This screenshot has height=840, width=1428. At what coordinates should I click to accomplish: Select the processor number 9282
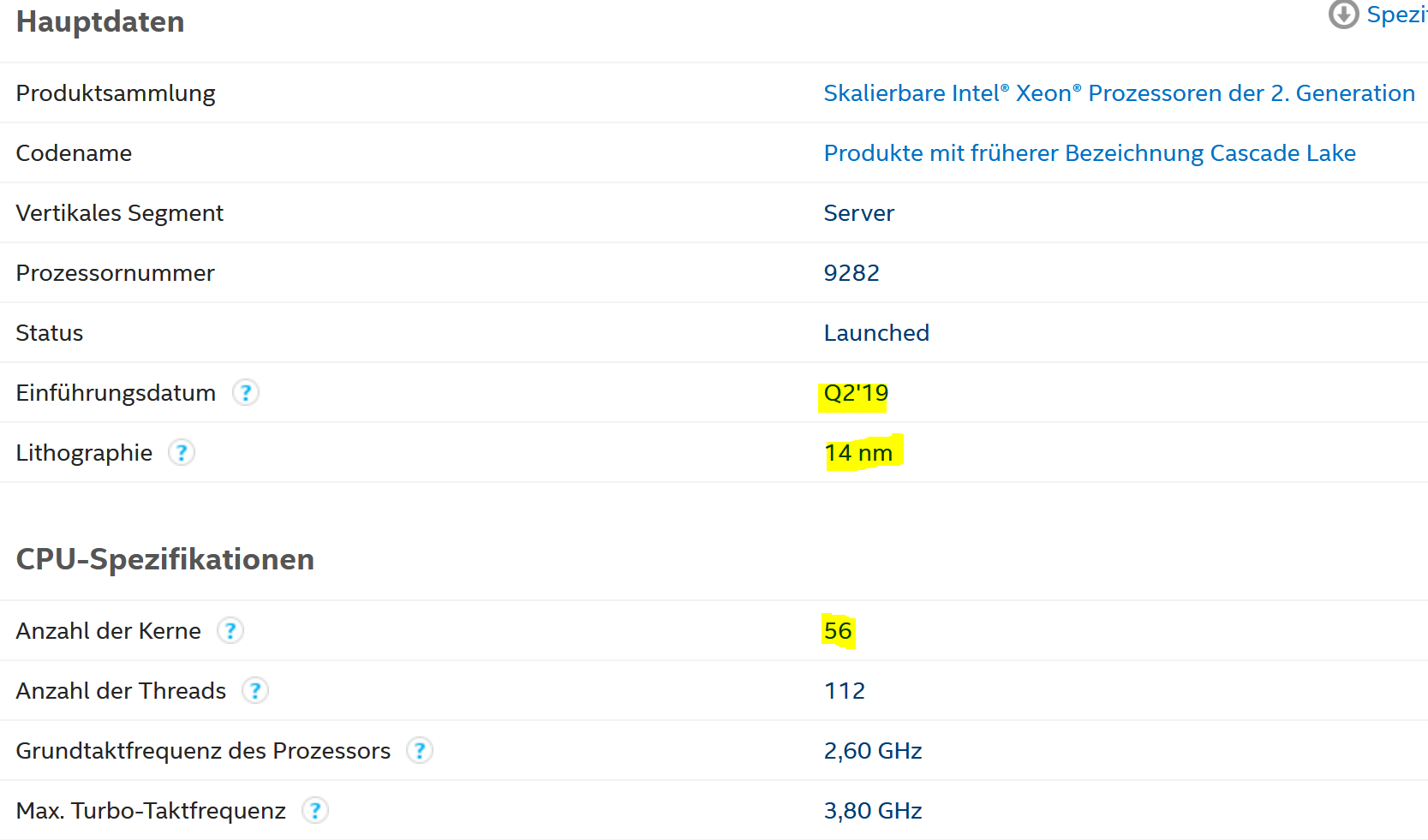(851, 272)
